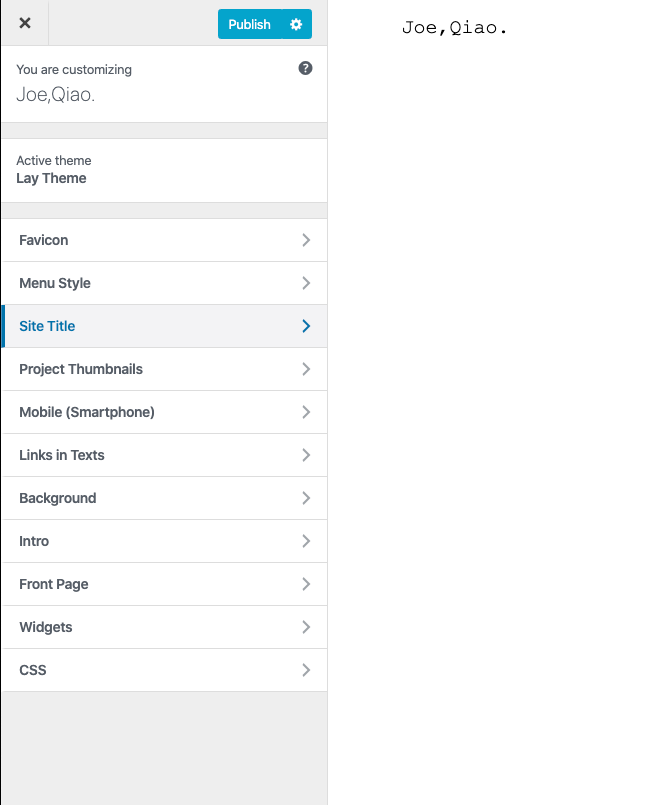
Task: Expand the Favicon section chevron
Action: point(306,240)
